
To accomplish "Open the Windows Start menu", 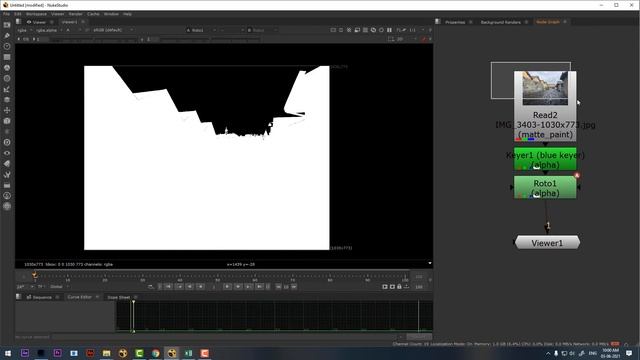I will coord(8,353).
